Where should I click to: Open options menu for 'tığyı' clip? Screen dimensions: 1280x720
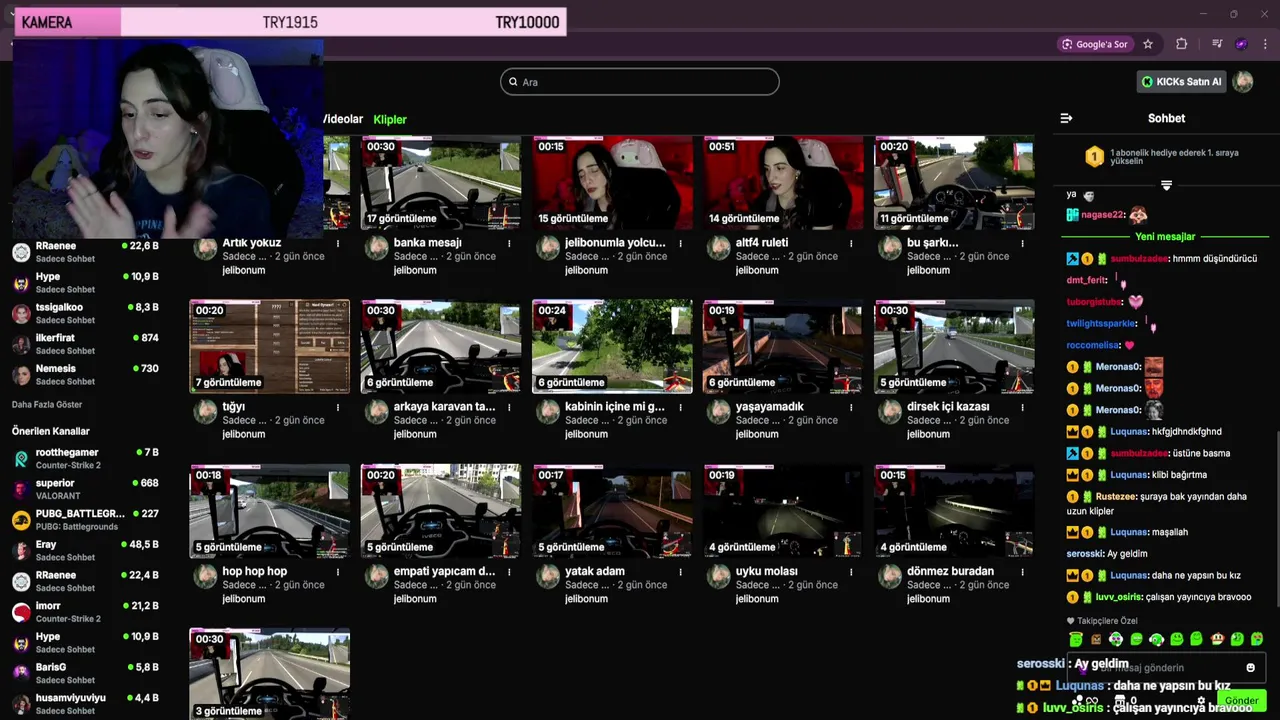pos(338,407)
